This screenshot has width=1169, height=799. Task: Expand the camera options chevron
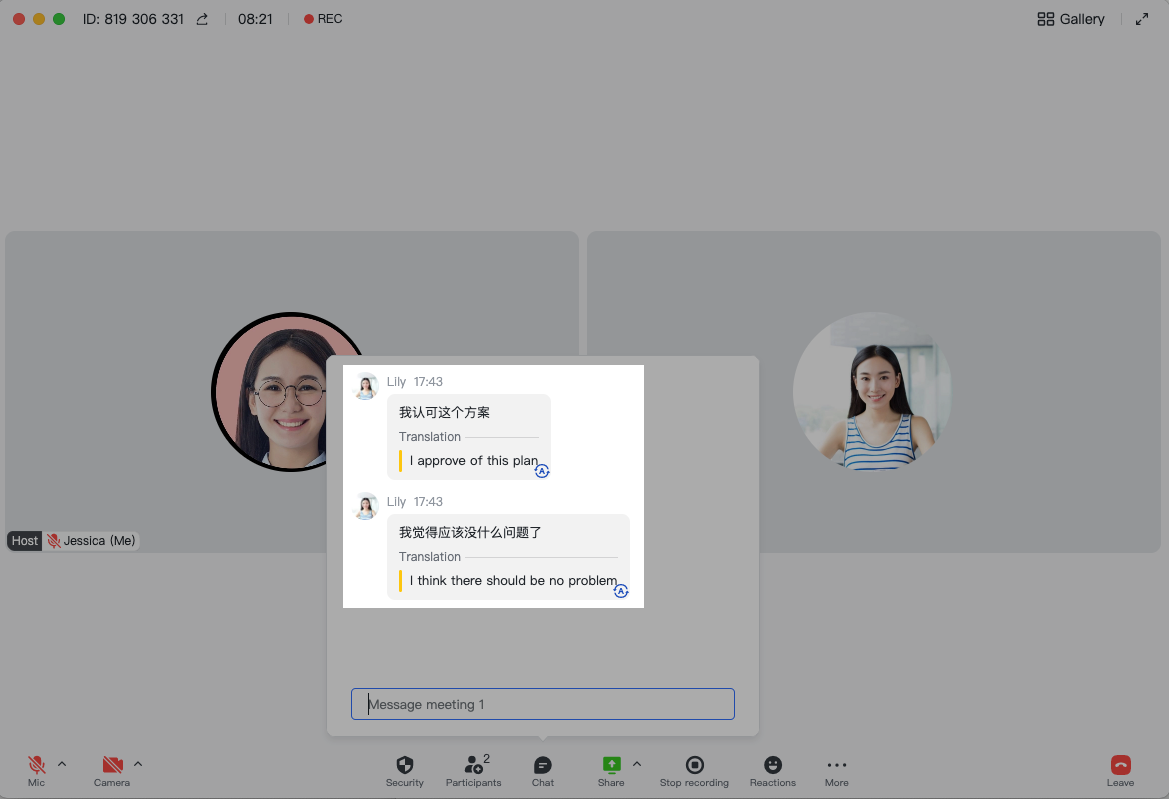tap(137, 762)
